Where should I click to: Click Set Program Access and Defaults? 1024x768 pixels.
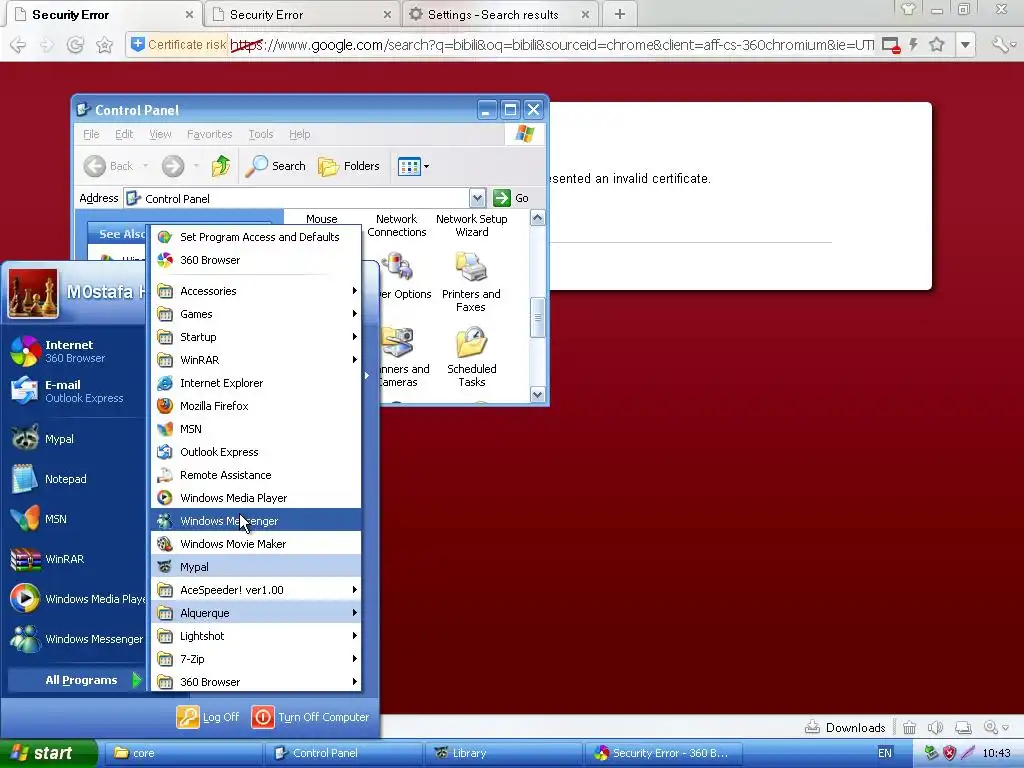click(x=256, y=236)
